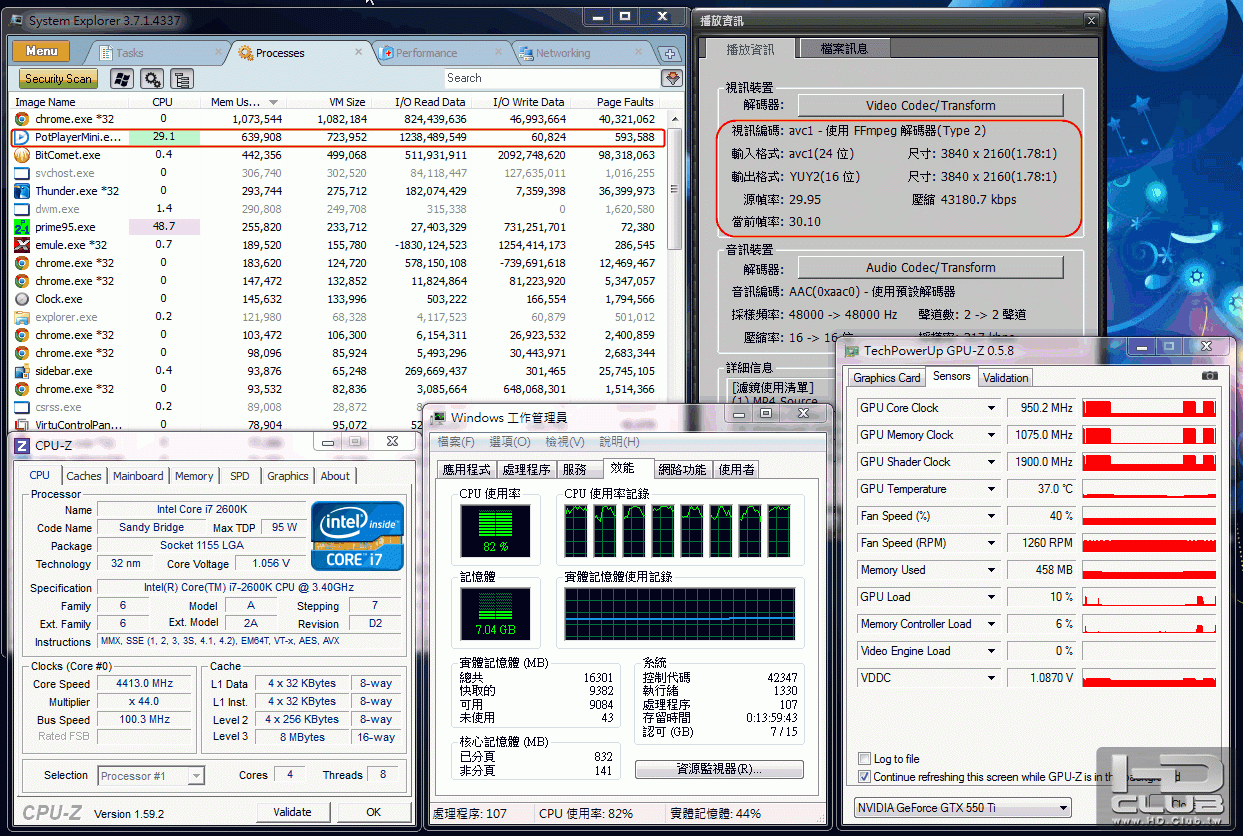The width and height of the screenshot is (1243, 836).
Task: Open the 說明(H) menu in Task Manager
Action: 619,442
